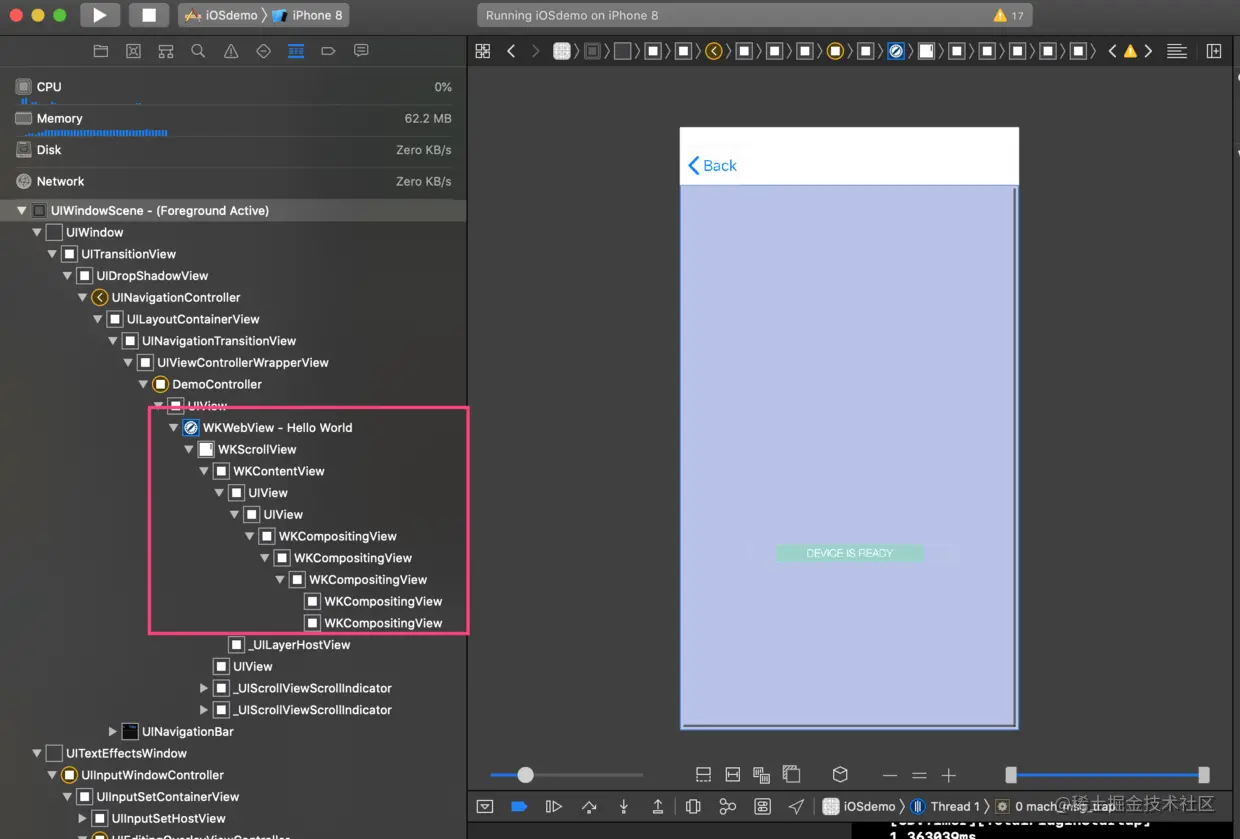Image resolution: width=1240 pixels, height=839 pixels.
Task: Open editor options lines icon
Action: (x=1177, y=51)
